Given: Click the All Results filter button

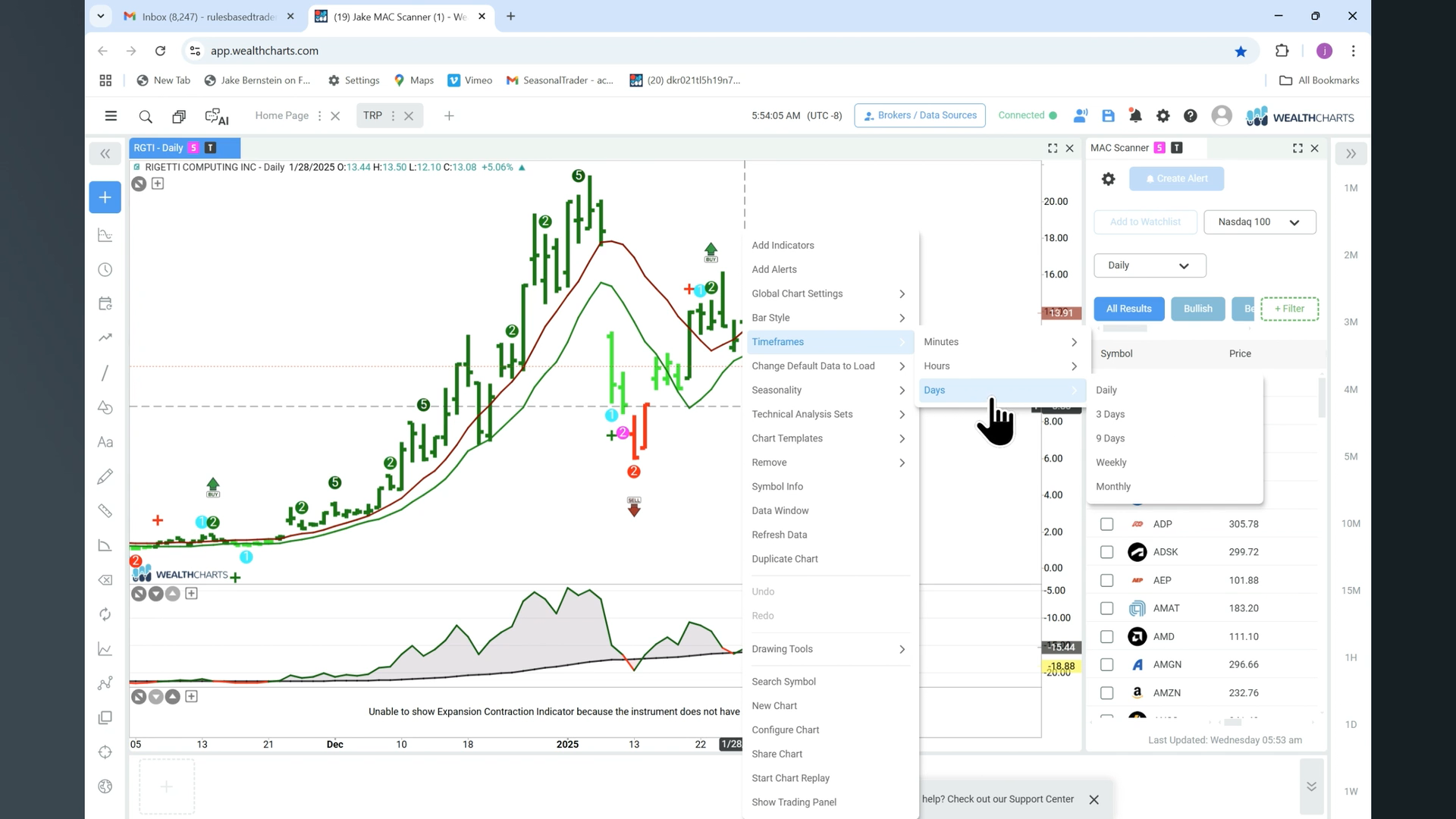Looking at the screenshot, I should click(x=1128, y=309).
